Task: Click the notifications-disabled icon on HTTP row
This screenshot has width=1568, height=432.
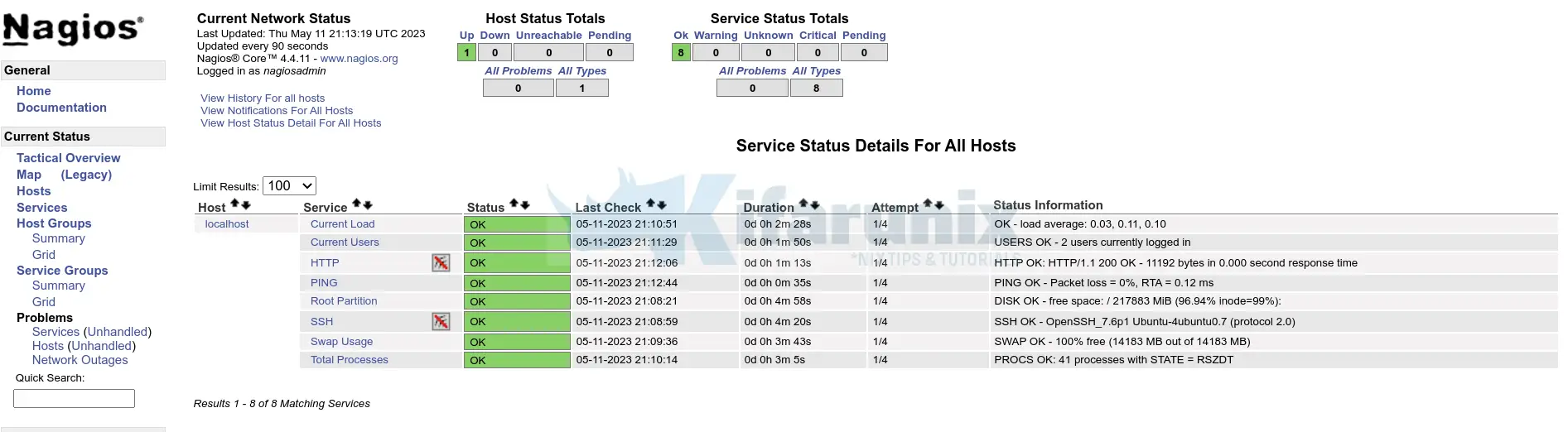Action: tap(441, 263)
